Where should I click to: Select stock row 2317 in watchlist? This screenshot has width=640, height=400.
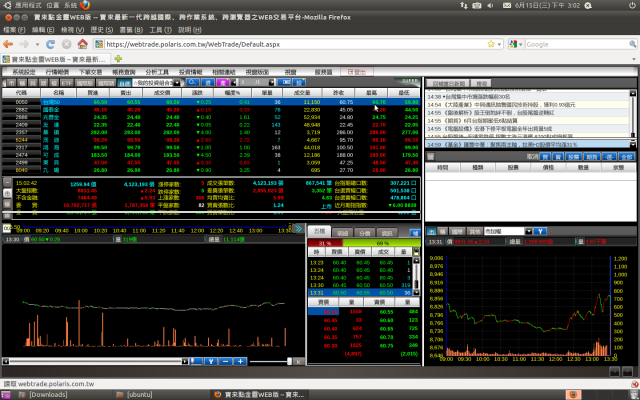(x=211, y=147)
